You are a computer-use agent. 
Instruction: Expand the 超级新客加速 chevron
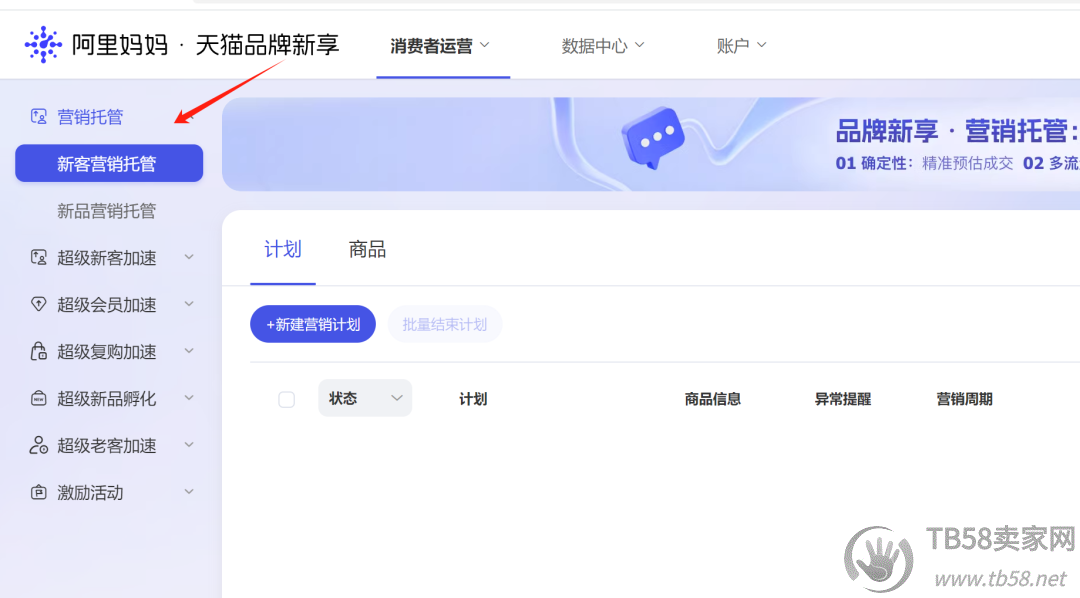pos(189,257)
